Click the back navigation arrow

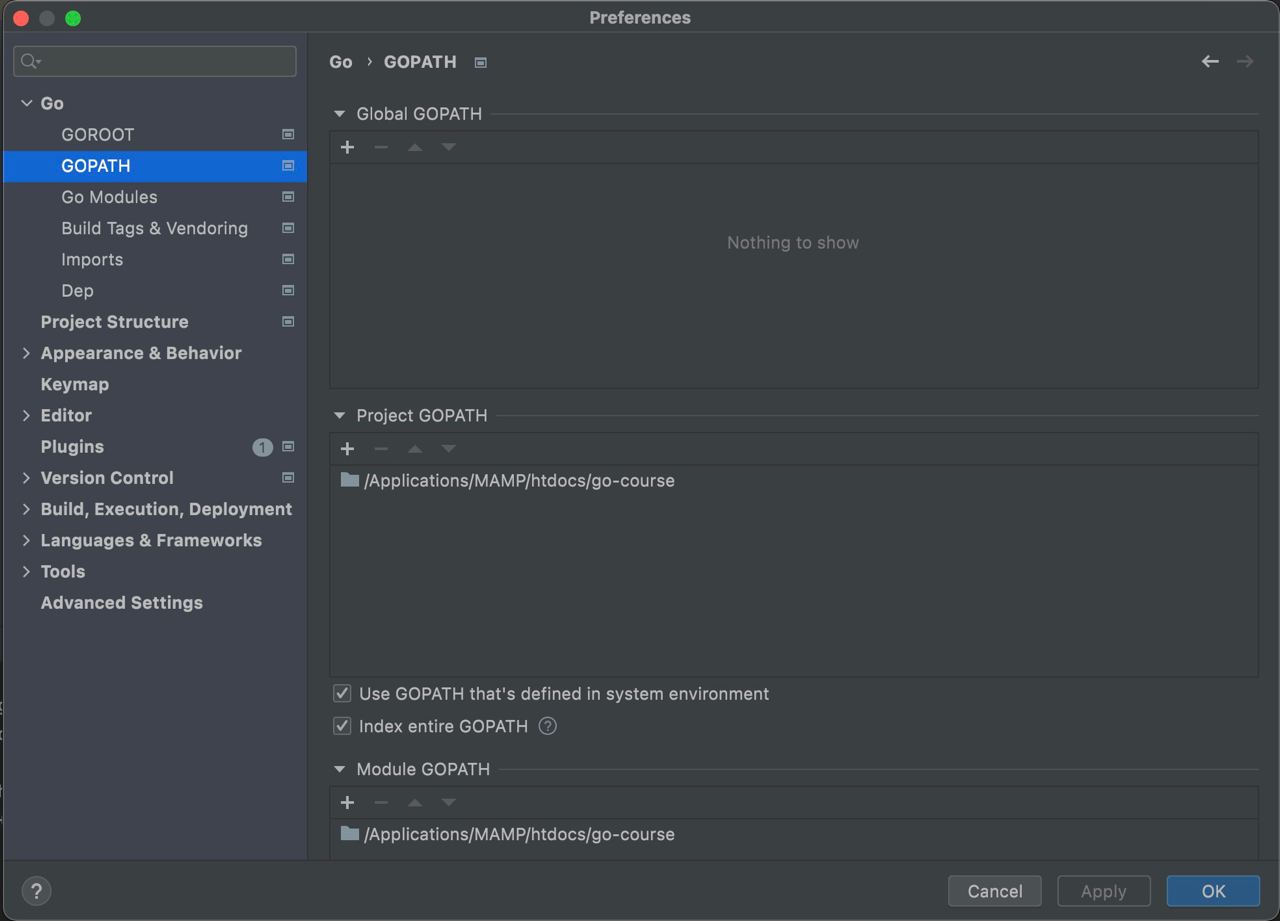[1210, 62]
